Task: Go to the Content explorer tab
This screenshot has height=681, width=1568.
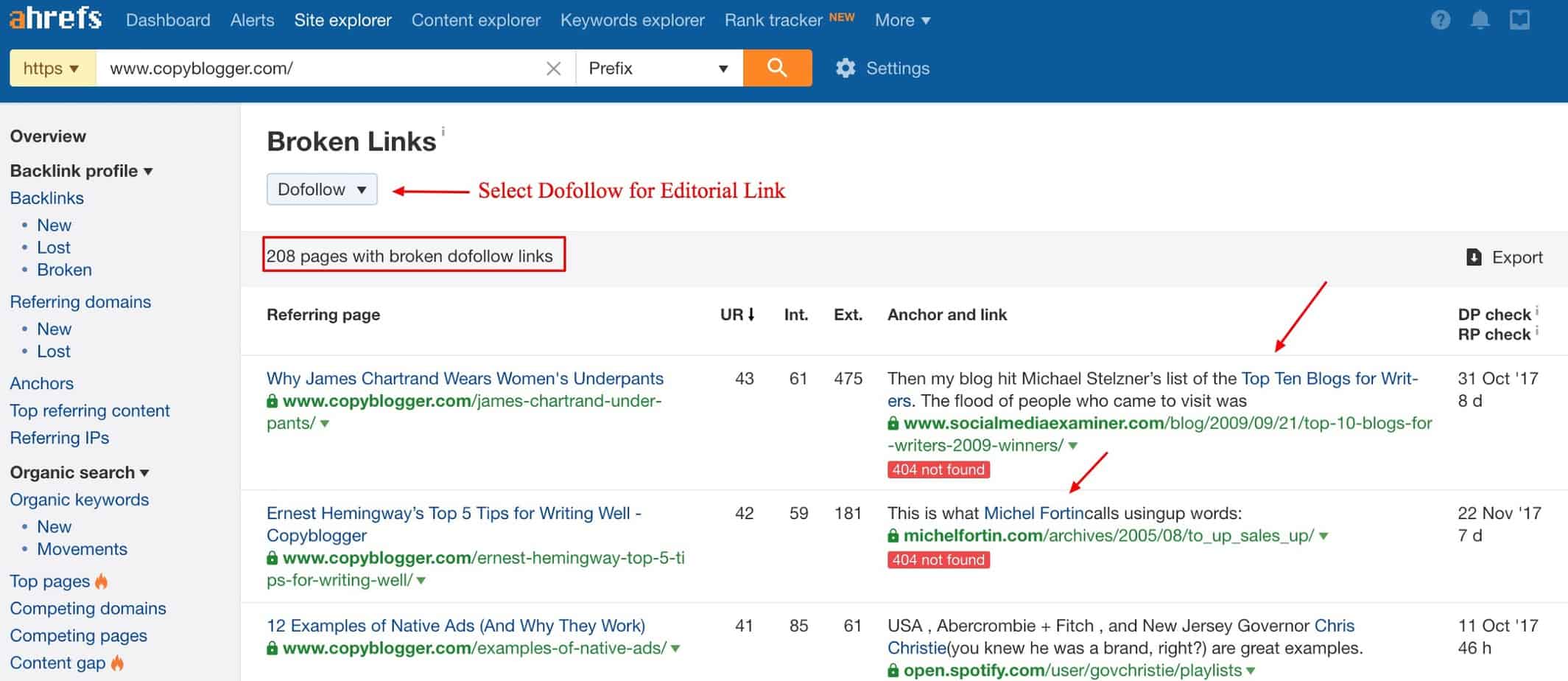Action: coord(476,21)
